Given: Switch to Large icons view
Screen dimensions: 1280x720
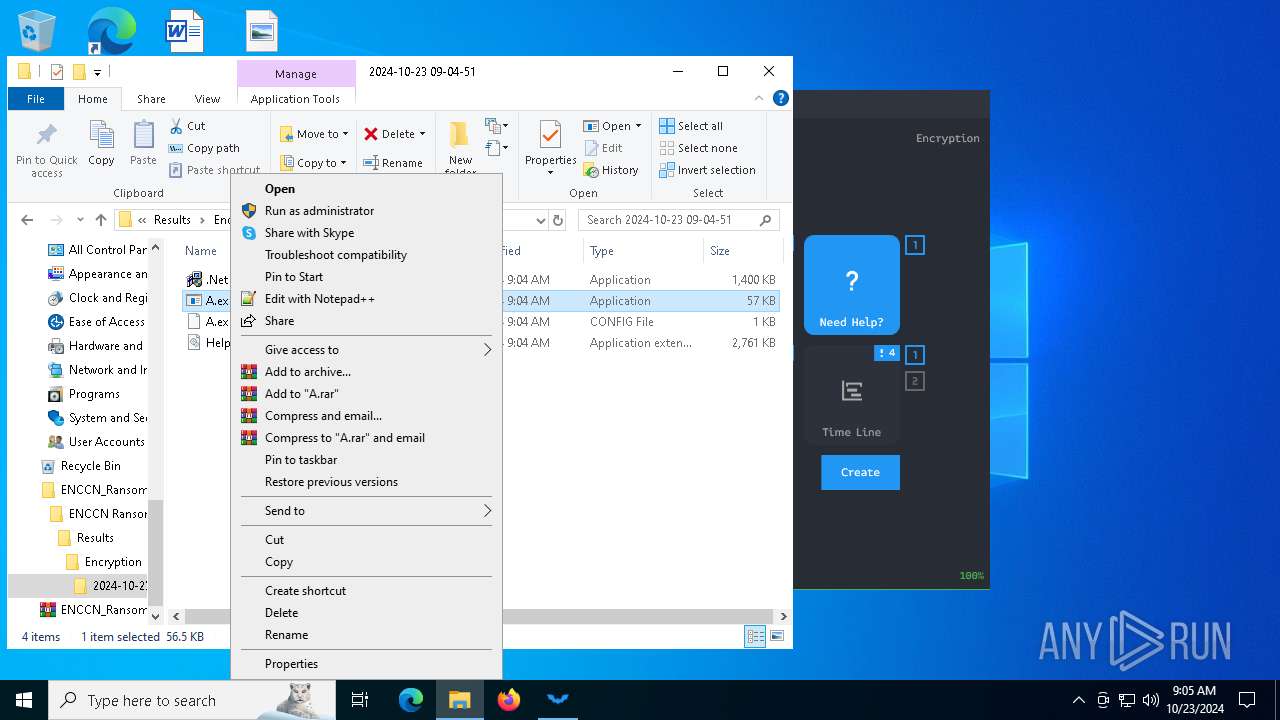Looking at the screenshot, I should pyautogui.click(x=777, y=636).
